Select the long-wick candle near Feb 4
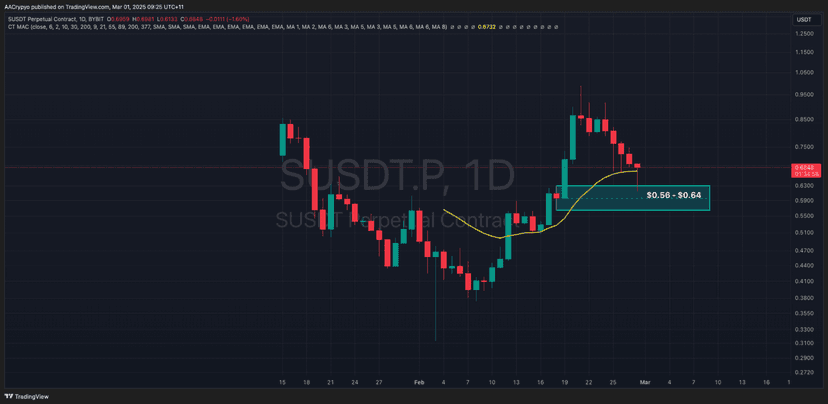The height and width of the screenshot is (404, 828). 436,296
